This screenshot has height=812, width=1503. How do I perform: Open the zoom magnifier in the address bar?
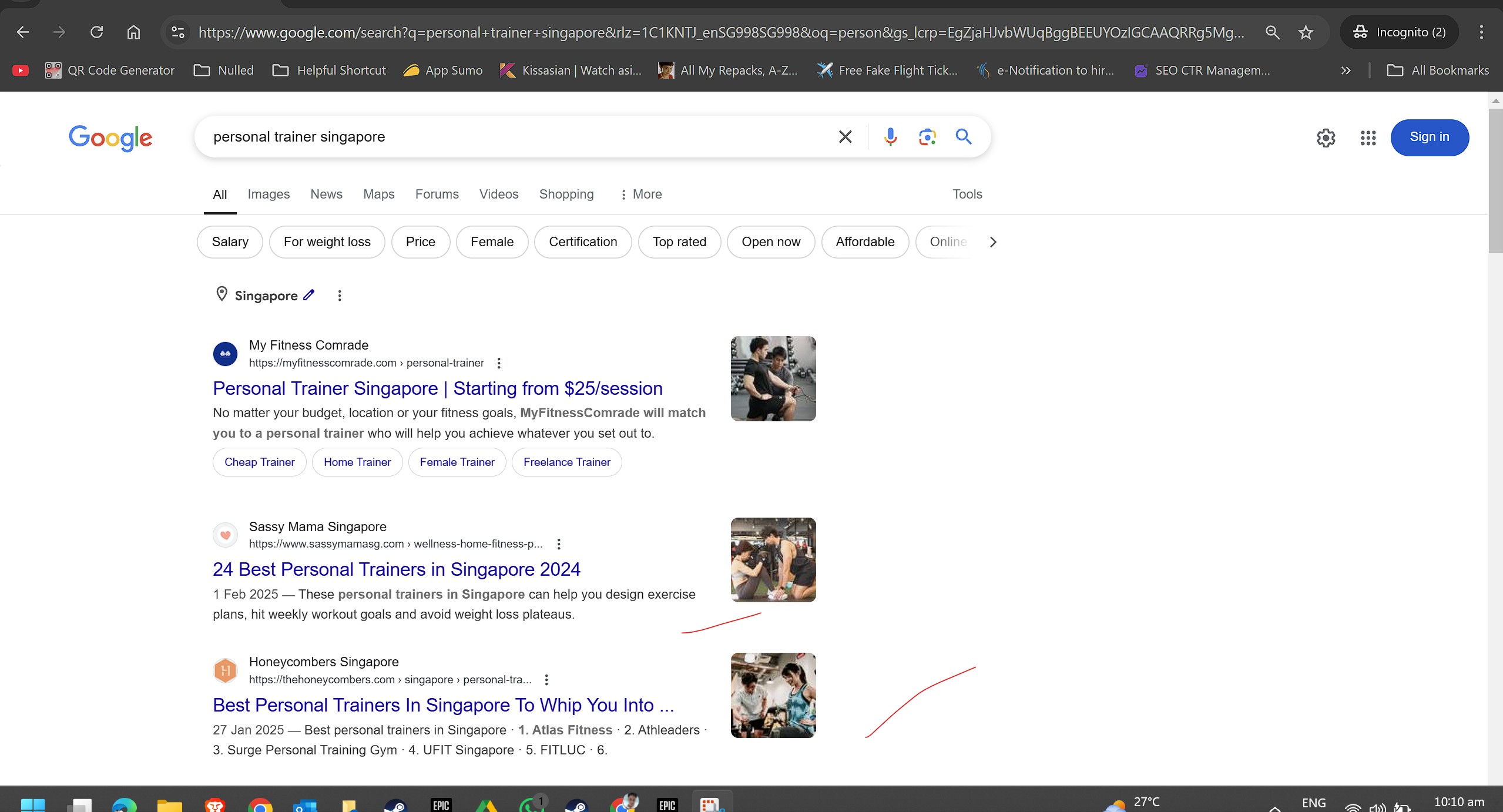coord(1272,32)
